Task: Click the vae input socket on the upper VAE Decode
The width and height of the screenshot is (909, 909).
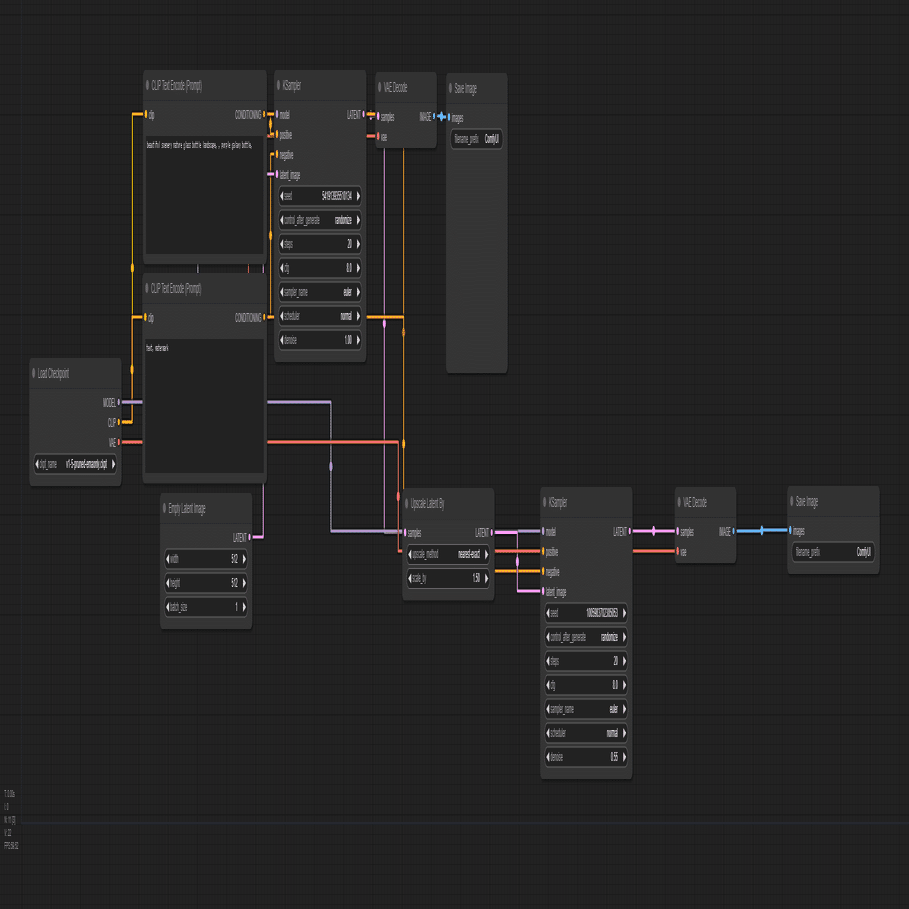Action: (x=379, y=137)
